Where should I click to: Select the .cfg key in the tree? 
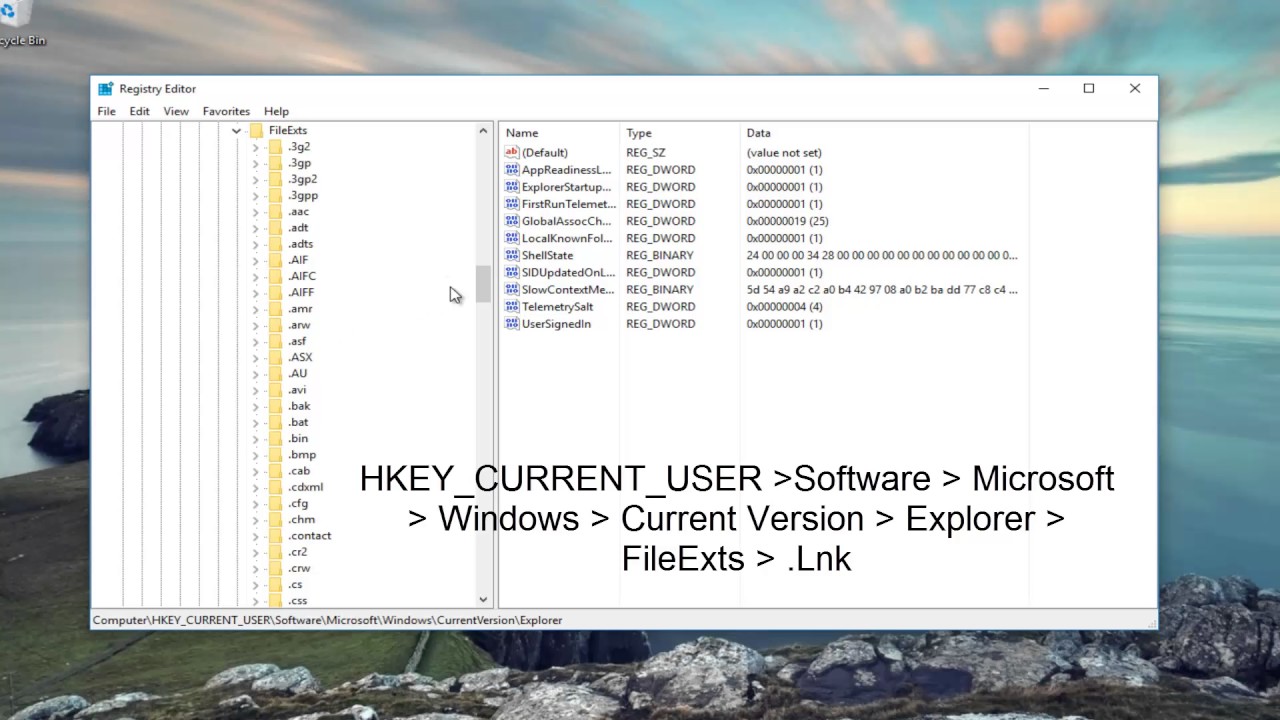tap(298, 504)
